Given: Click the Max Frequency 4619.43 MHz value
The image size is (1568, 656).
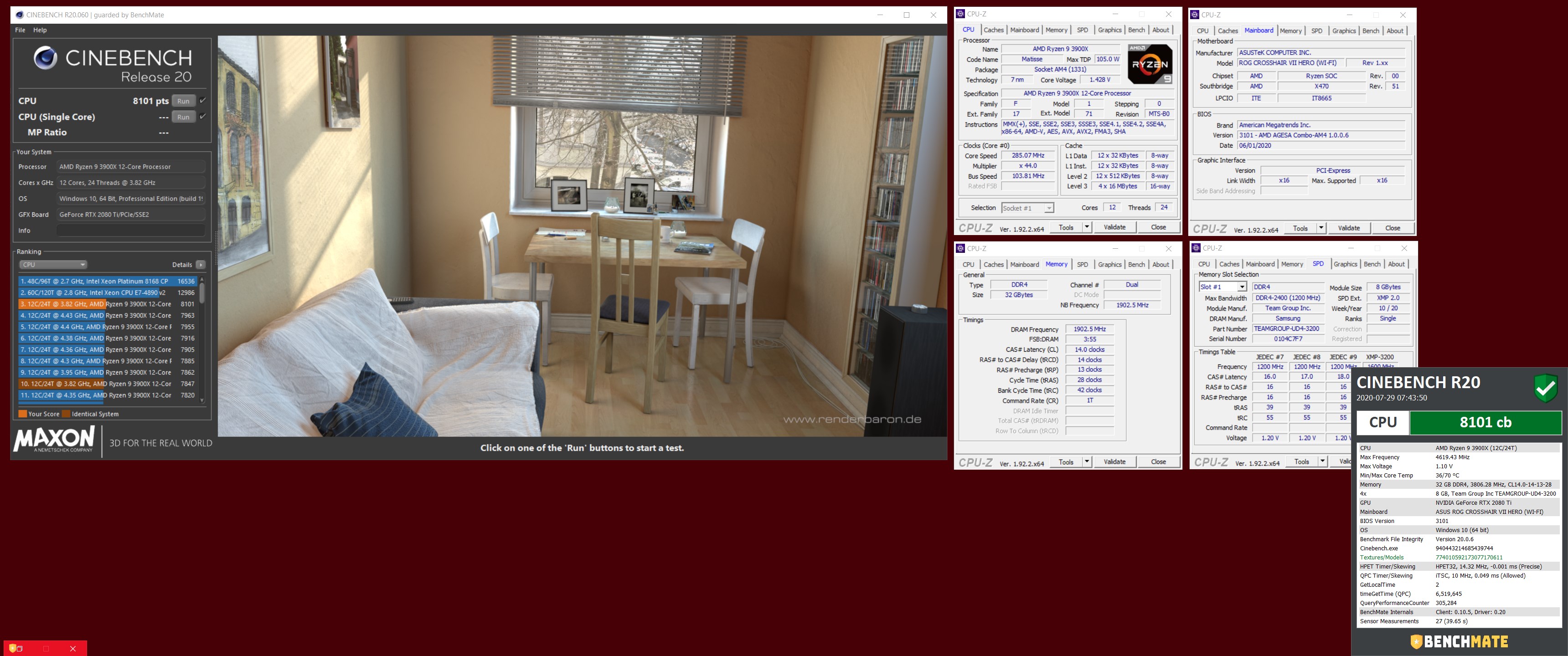Looking at the screenshot, I should click(1452, 458).
